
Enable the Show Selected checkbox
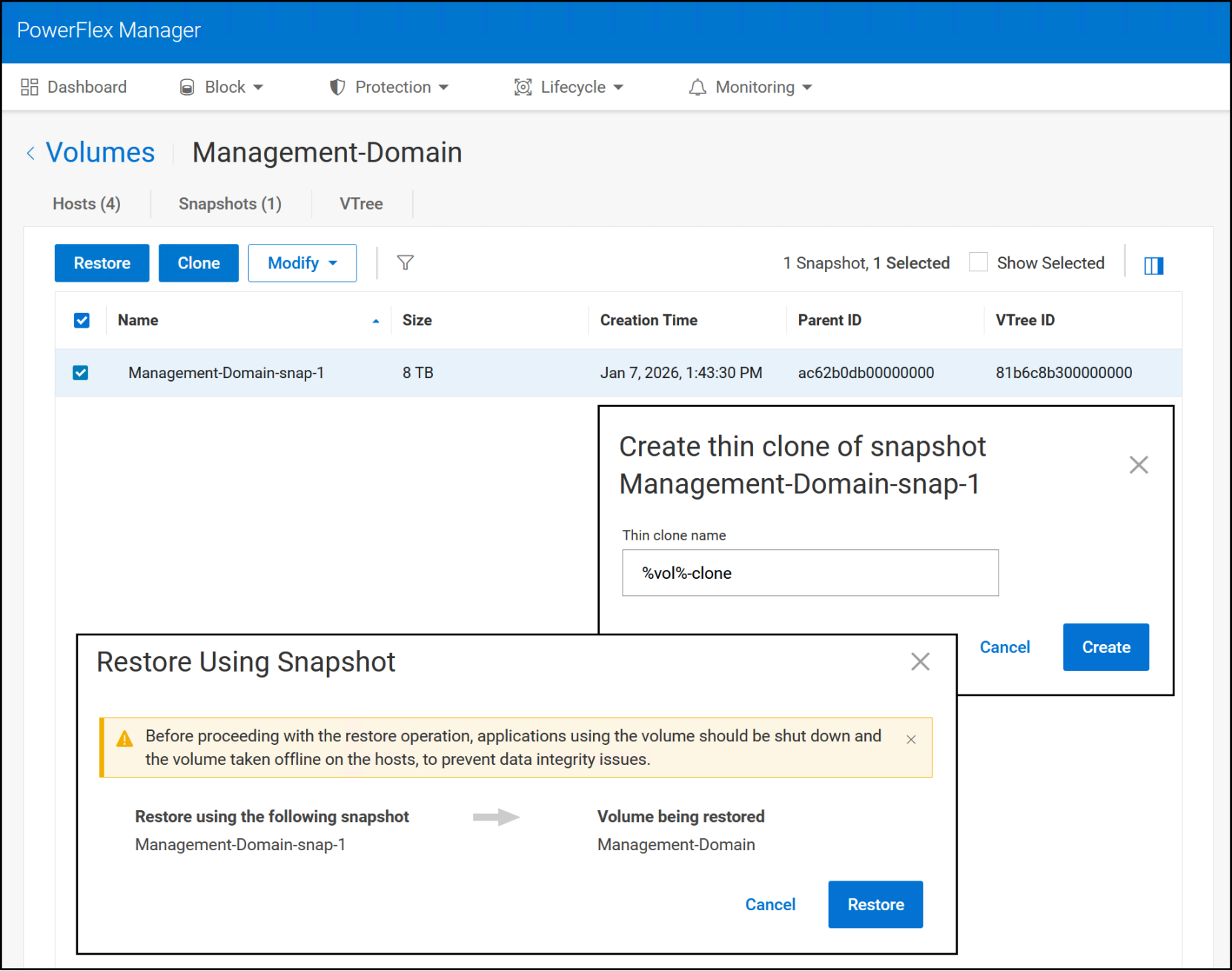978,262
